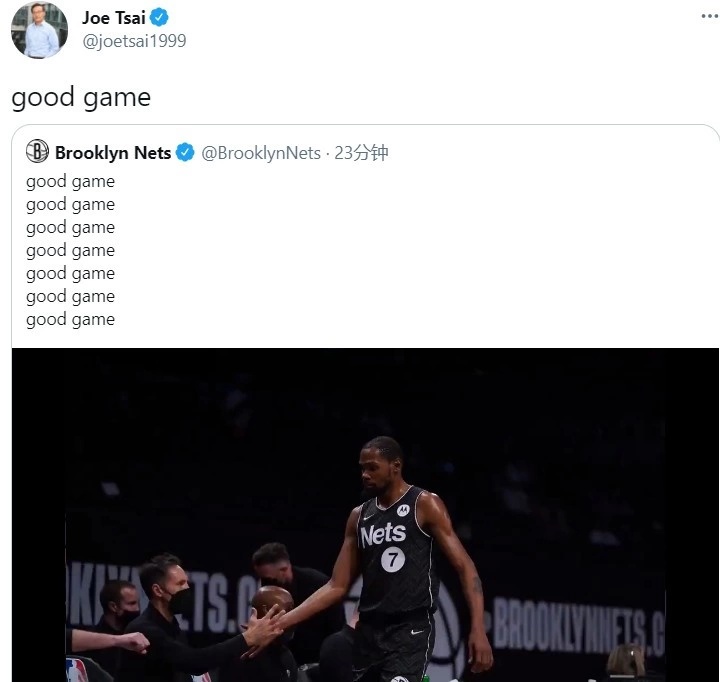Visit the @joetsai1999 handle
720x682 pixels.
click(134, 41)
